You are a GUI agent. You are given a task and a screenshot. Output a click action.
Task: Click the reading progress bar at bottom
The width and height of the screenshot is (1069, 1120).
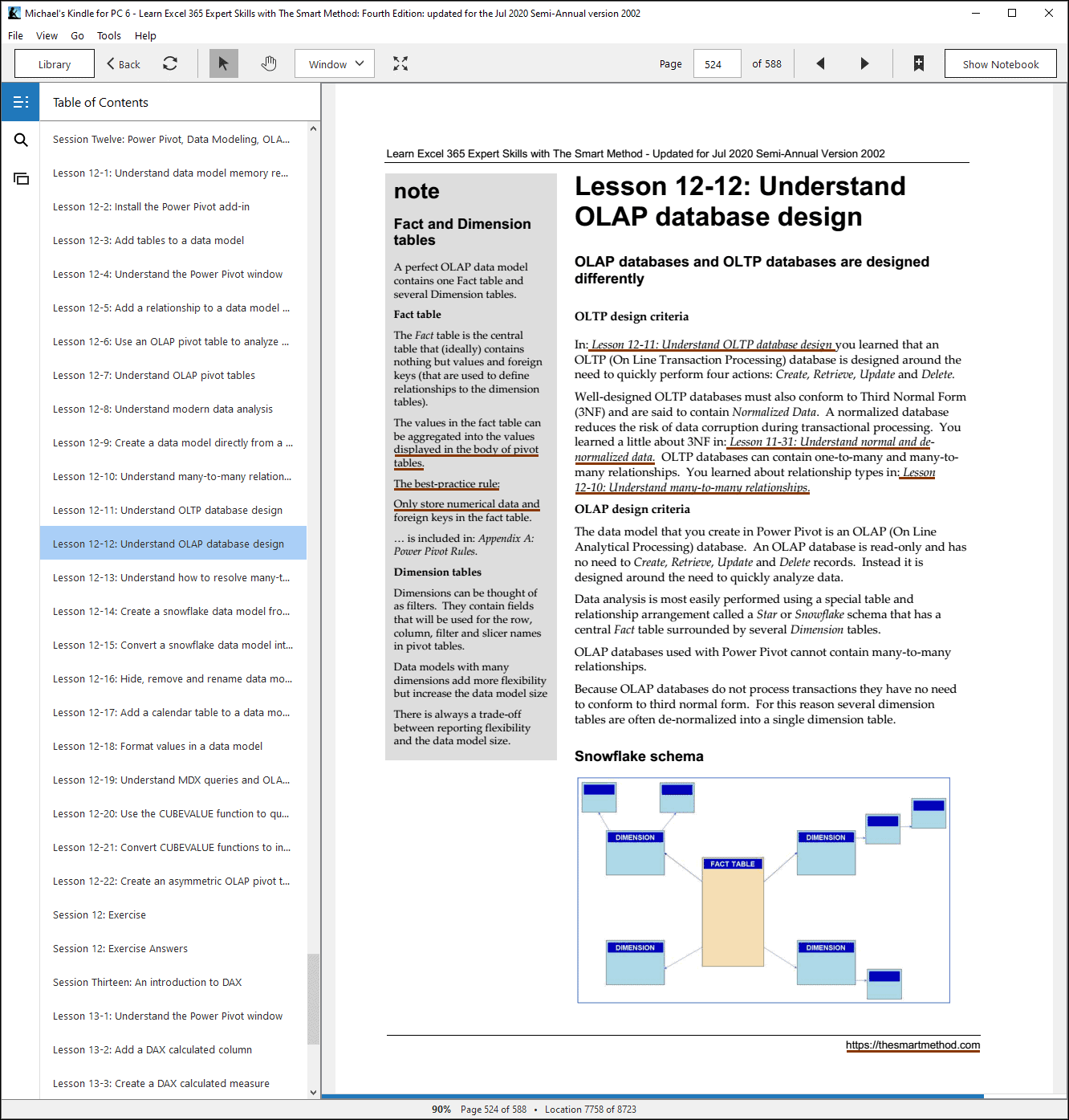pyautogui.click(x=652, y=1096)
